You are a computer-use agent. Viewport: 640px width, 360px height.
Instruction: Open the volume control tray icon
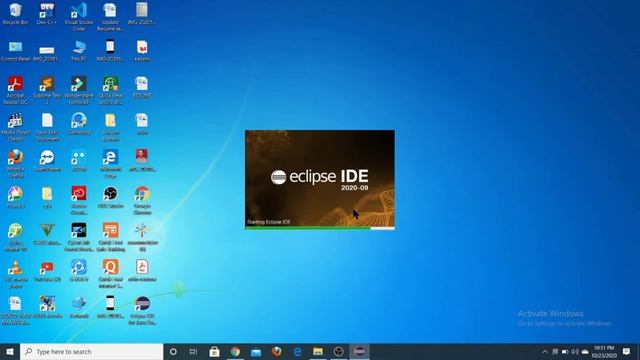tap(575, 351)
